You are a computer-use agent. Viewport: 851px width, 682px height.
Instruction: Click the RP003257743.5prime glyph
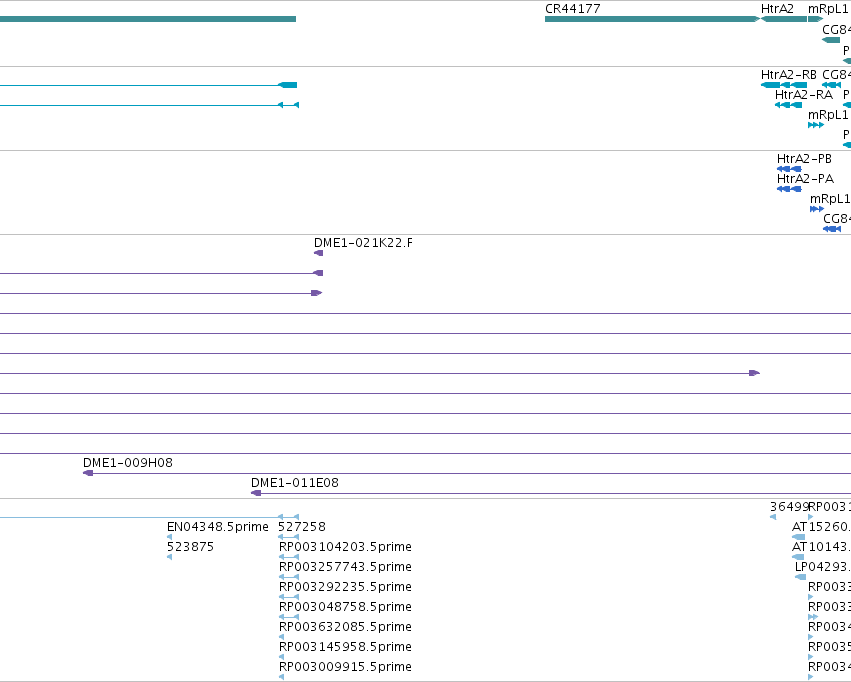(289, 577)
